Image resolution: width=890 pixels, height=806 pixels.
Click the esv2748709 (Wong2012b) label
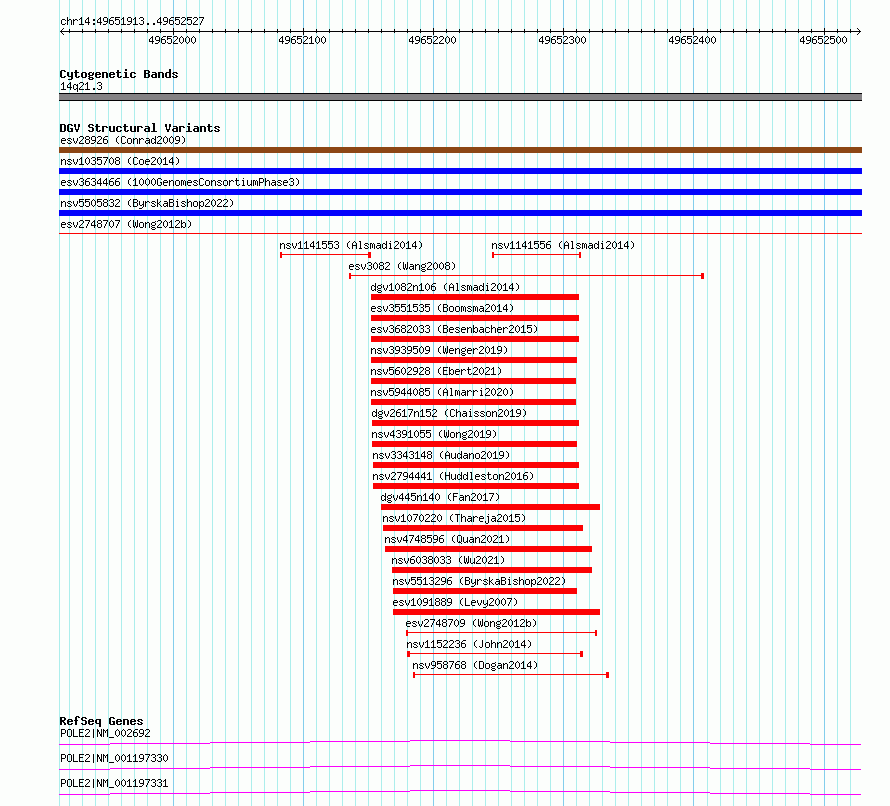(x=471, y=623)
